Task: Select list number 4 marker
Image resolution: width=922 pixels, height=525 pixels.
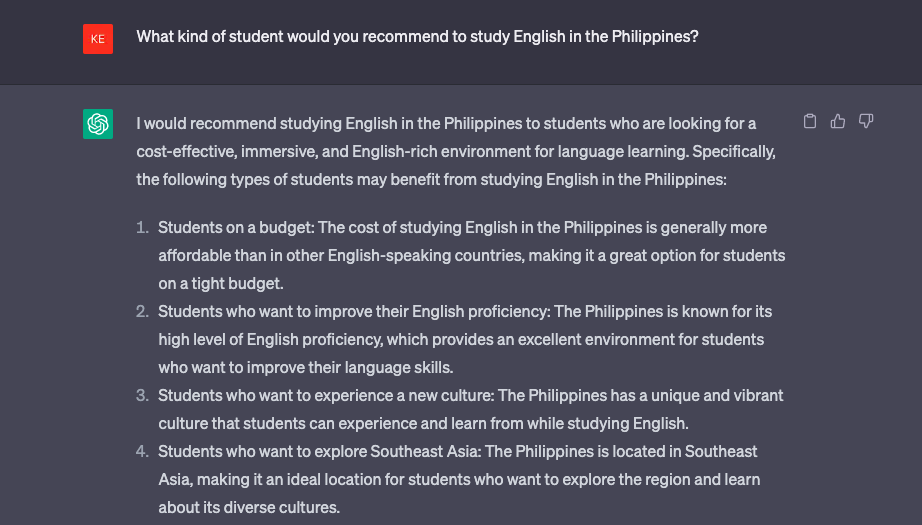Action: [x=142, y=452]
